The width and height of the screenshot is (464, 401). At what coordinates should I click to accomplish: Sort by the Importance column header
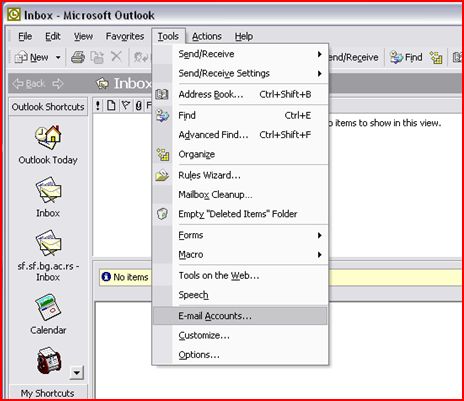pos(98,106)
